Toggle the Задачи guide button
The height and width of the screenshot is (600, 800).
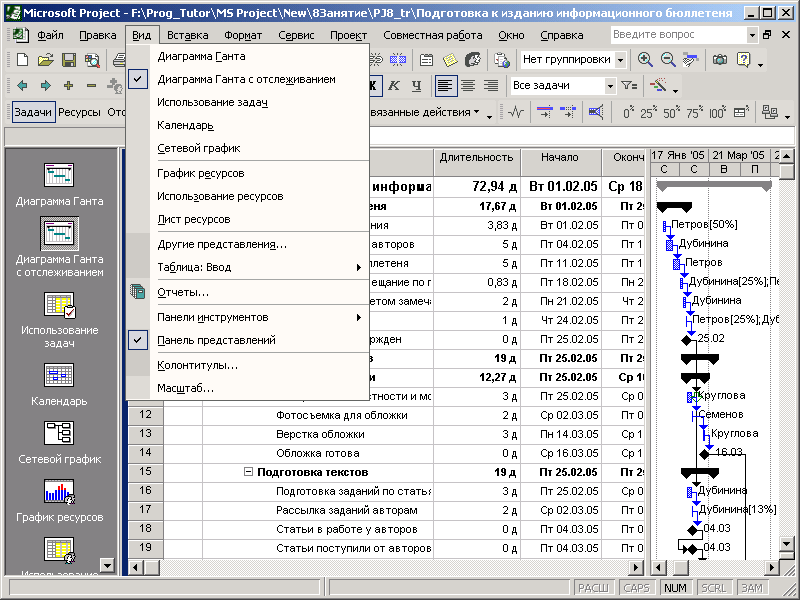[x=33, y=112]
